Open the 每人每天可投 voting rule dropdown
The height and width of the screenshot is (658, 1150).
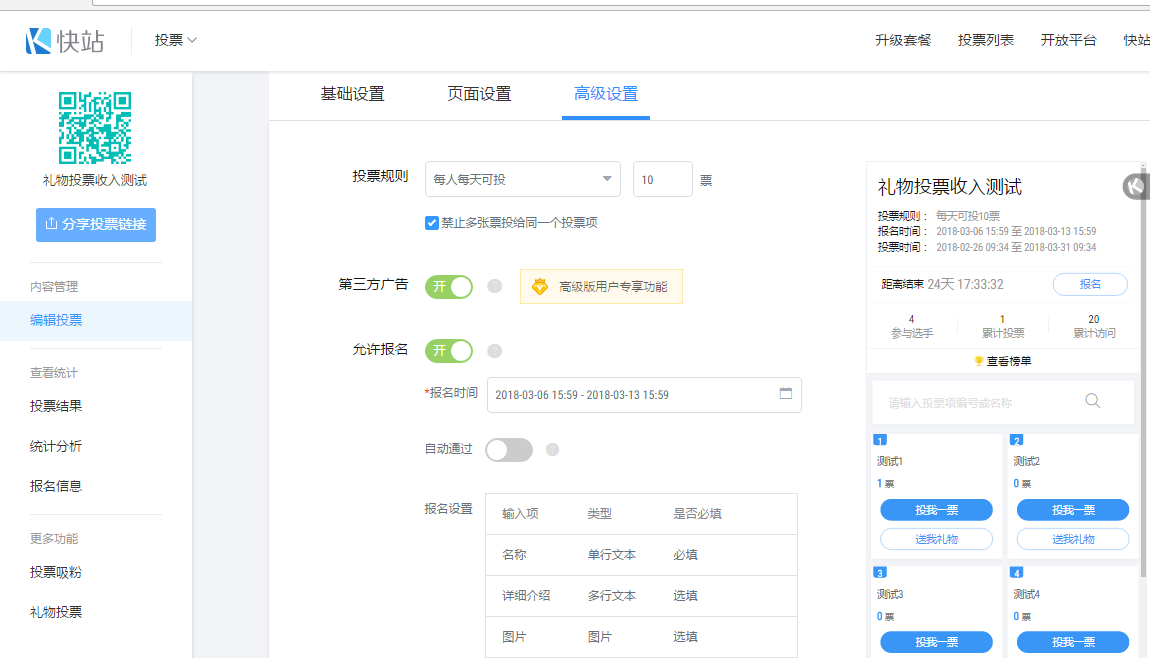pyautogui.click(x=522, y=180)
